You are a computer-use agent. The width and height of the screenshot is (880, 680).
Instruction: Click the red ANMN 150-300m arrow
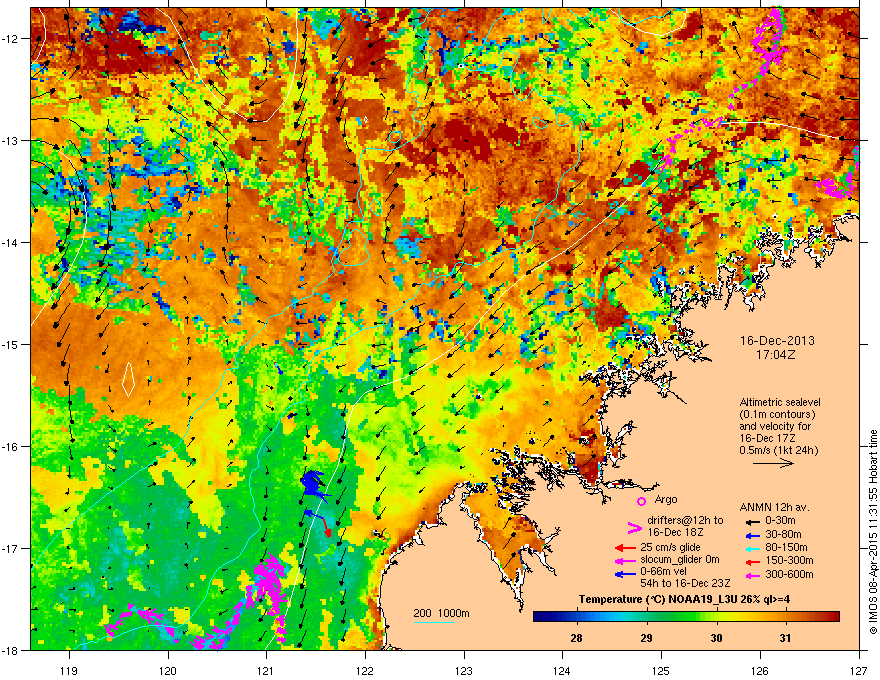[751, 560]
